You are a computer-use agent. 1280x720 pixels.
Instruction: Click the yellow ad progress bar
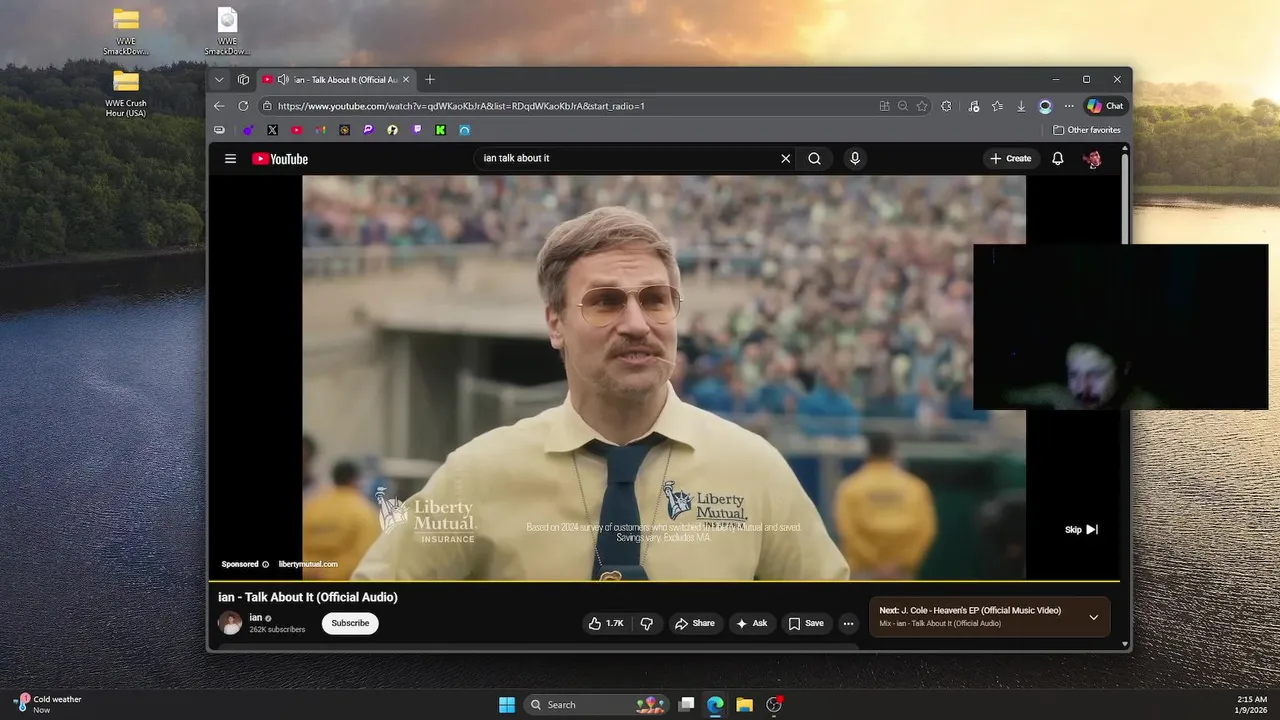pos(664,581)
